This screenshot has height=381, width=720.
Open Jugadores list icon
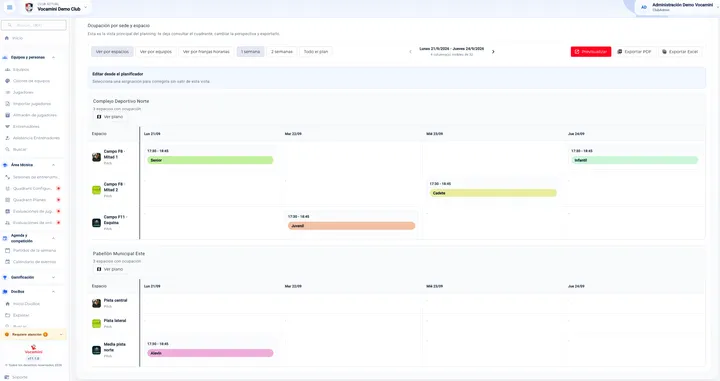pos(7,92)
